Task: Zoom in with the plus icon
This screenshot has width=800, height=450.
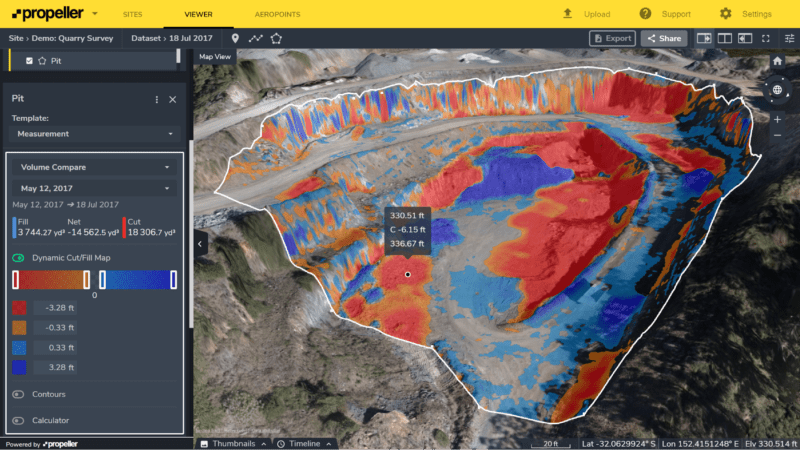Action: (777, 119)
